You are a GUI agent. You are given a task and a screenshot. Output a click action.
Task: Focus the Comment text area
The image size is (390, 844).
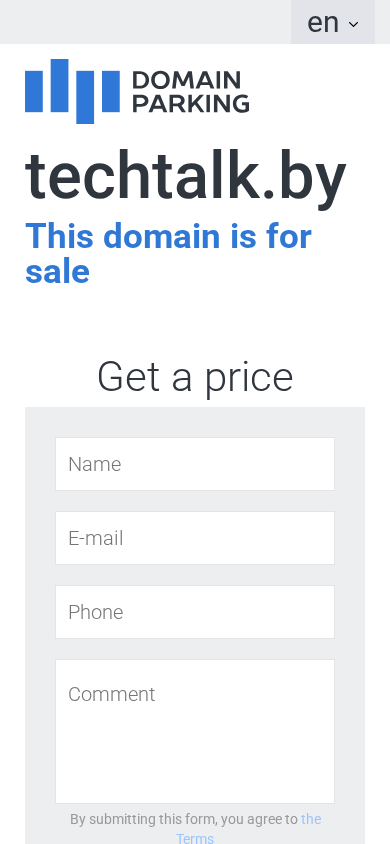[195, 732]
